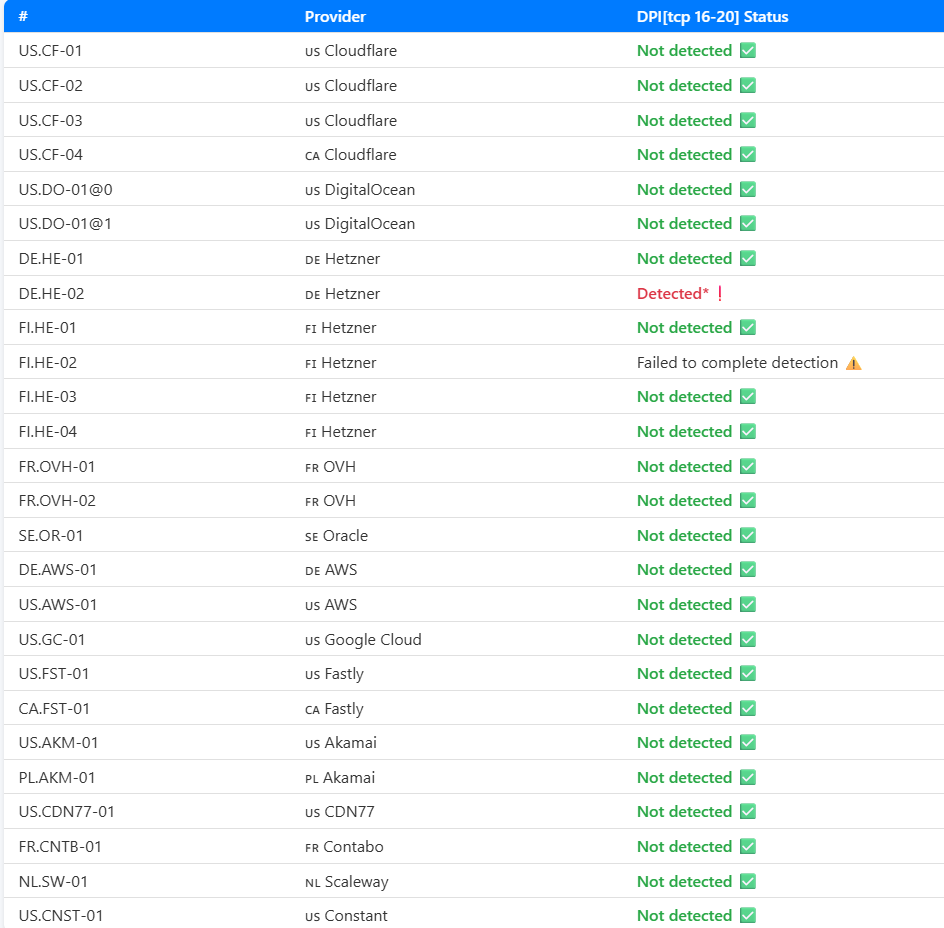This screenshot has width=944, height=928.
Task: Select the US.CF-03 identifier cell
Action: [x=50, y=120]
